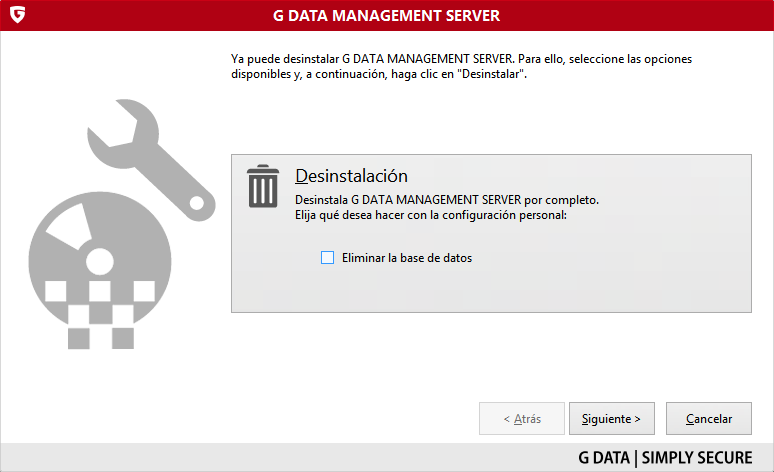Click "Desinstala G DATA MANAGEMENT SERVER por completo" text
The image size is (774, 472).
coord(446,199)
